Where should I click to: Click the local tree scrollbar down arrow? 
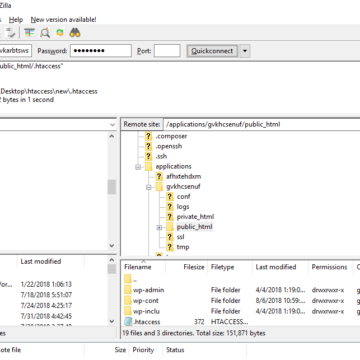[112, 246]
